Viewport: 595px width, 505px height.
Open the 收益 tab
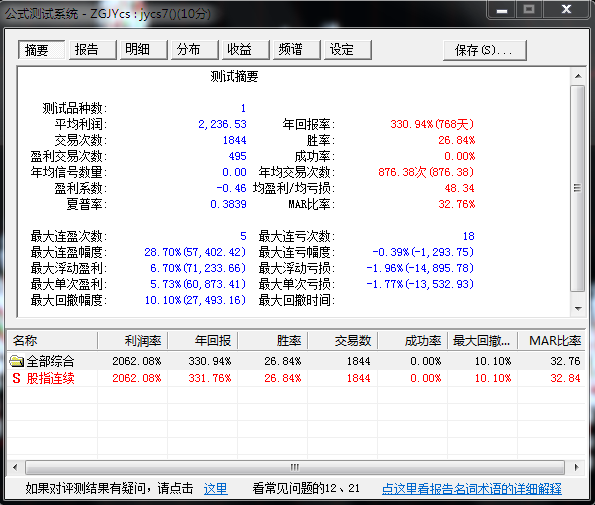pyautogui.click(x=246, y=50)
